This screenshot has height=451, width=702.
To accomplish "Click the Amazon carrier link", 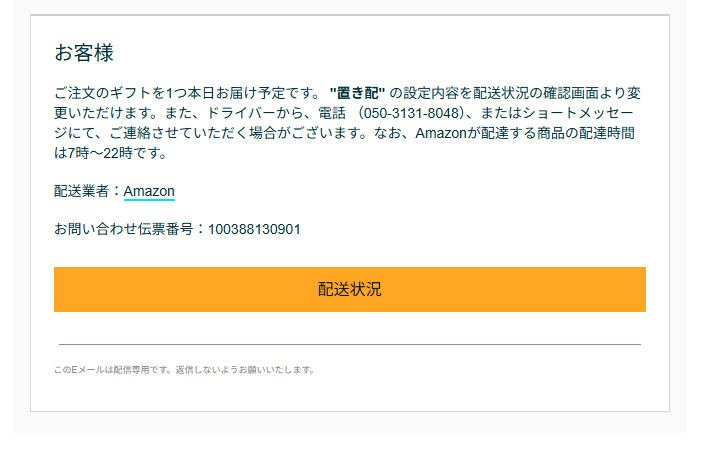I will point(149,191).
